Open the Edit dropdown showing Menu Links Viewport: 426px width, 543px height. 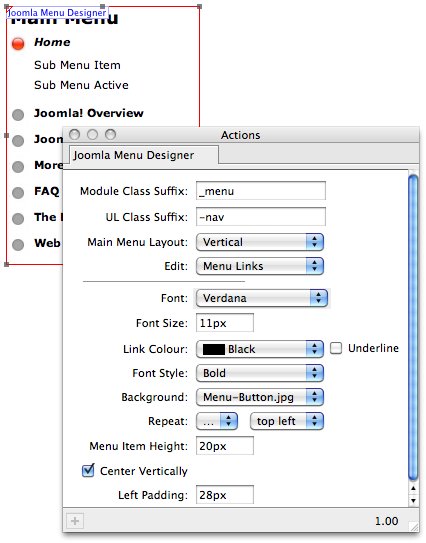[260, 266]
